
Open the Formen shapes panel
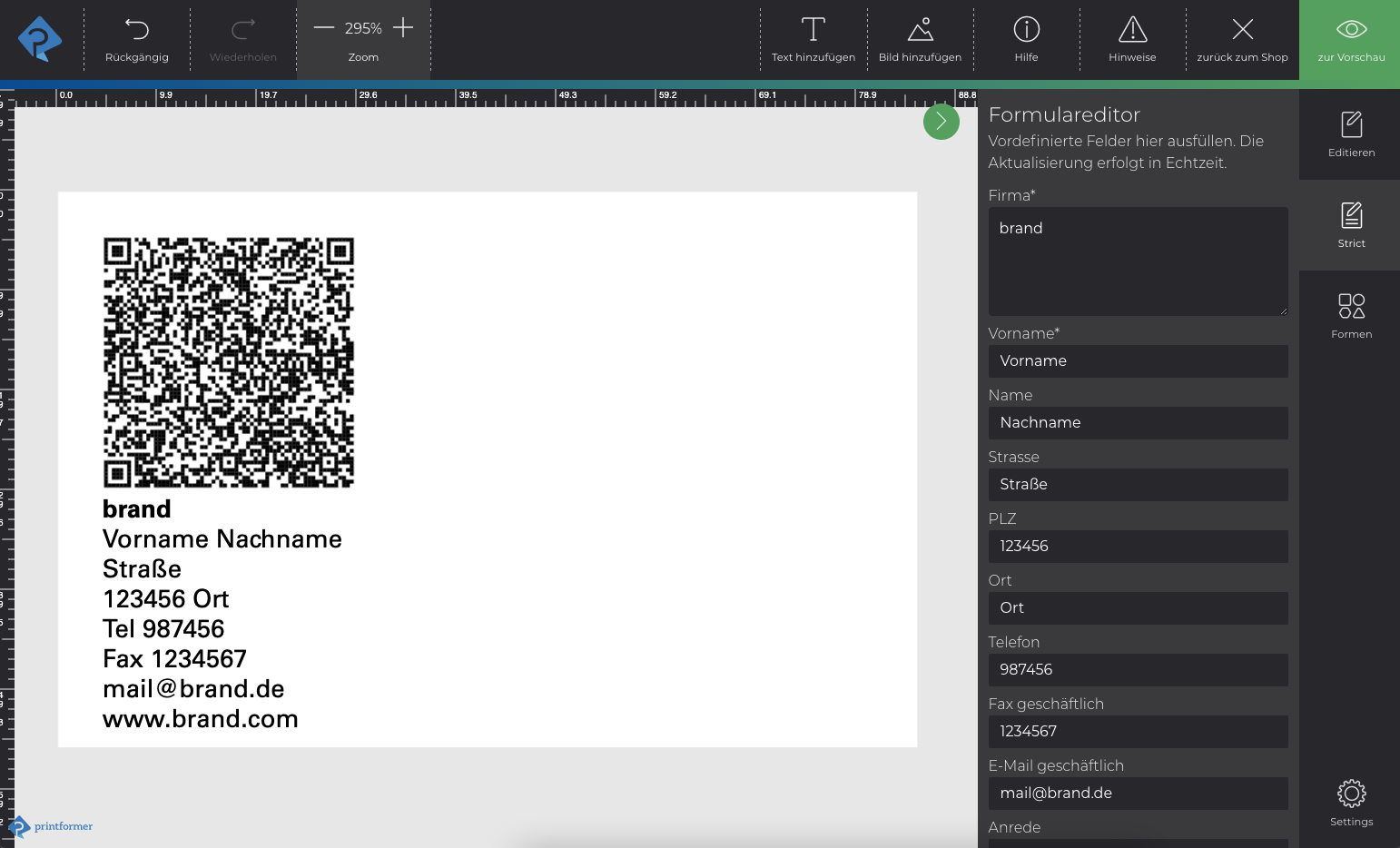(1351, 315)
